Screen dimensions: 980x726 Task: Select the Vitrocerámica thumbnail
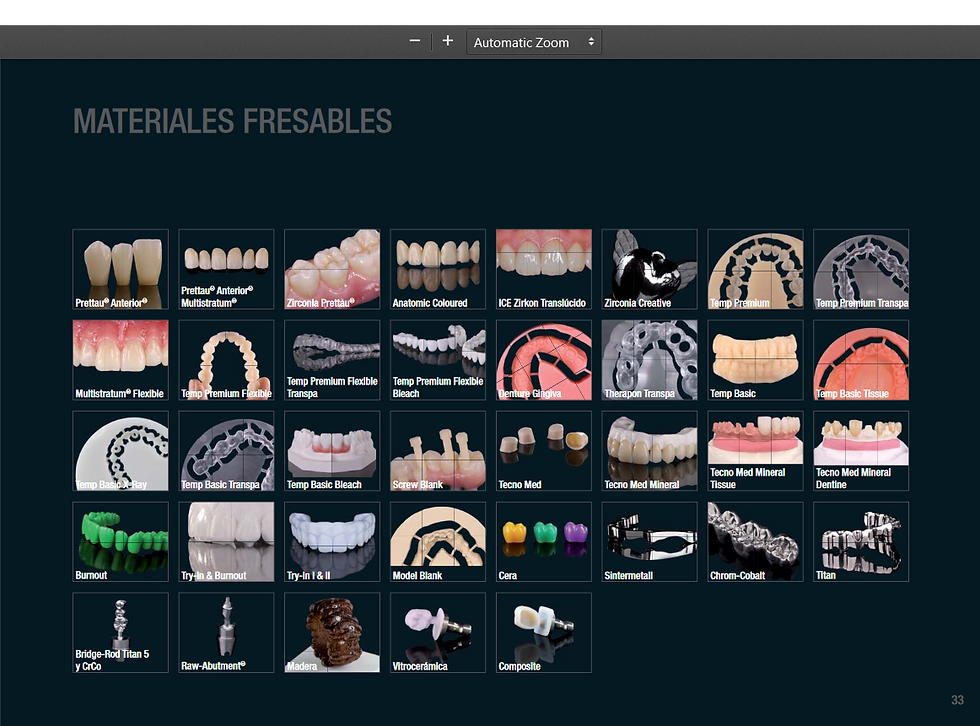[438, 633]
